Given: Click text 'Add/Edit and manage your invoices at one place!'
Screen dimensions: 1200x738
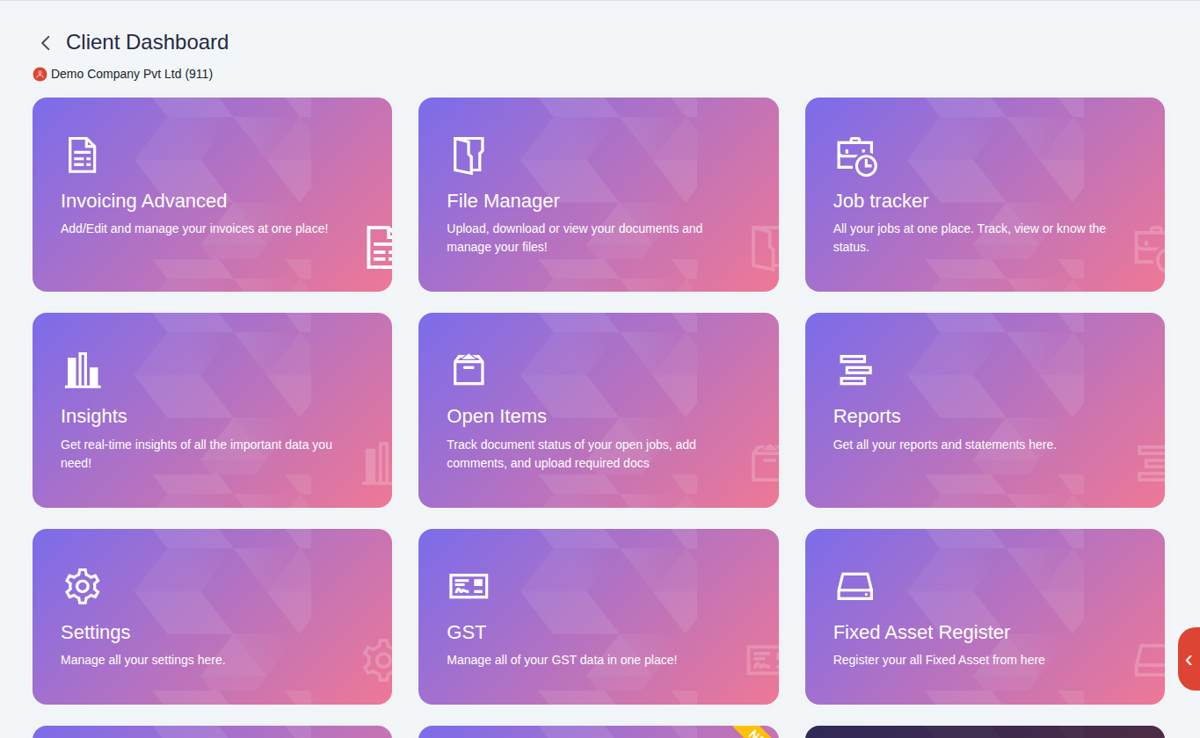Looking at the screenshot, I should pos(194,229).
